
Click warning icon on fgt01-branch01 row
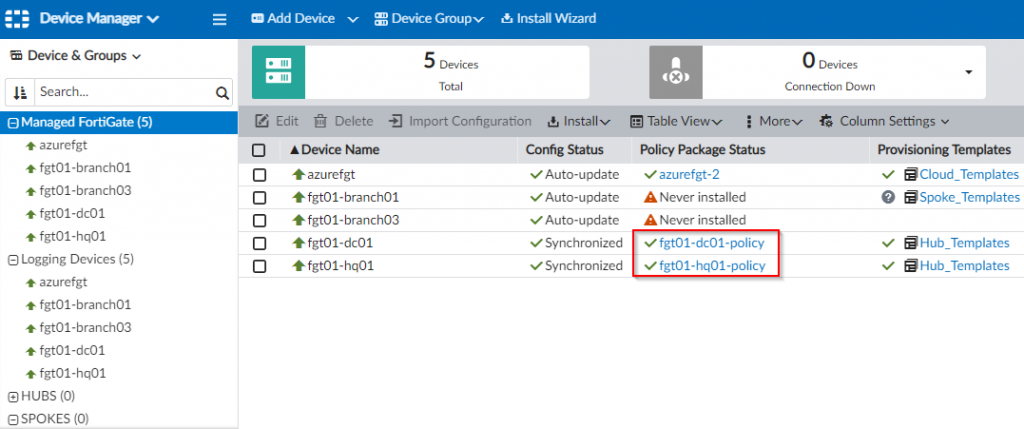pyautogui.click(x=650, y=197)
